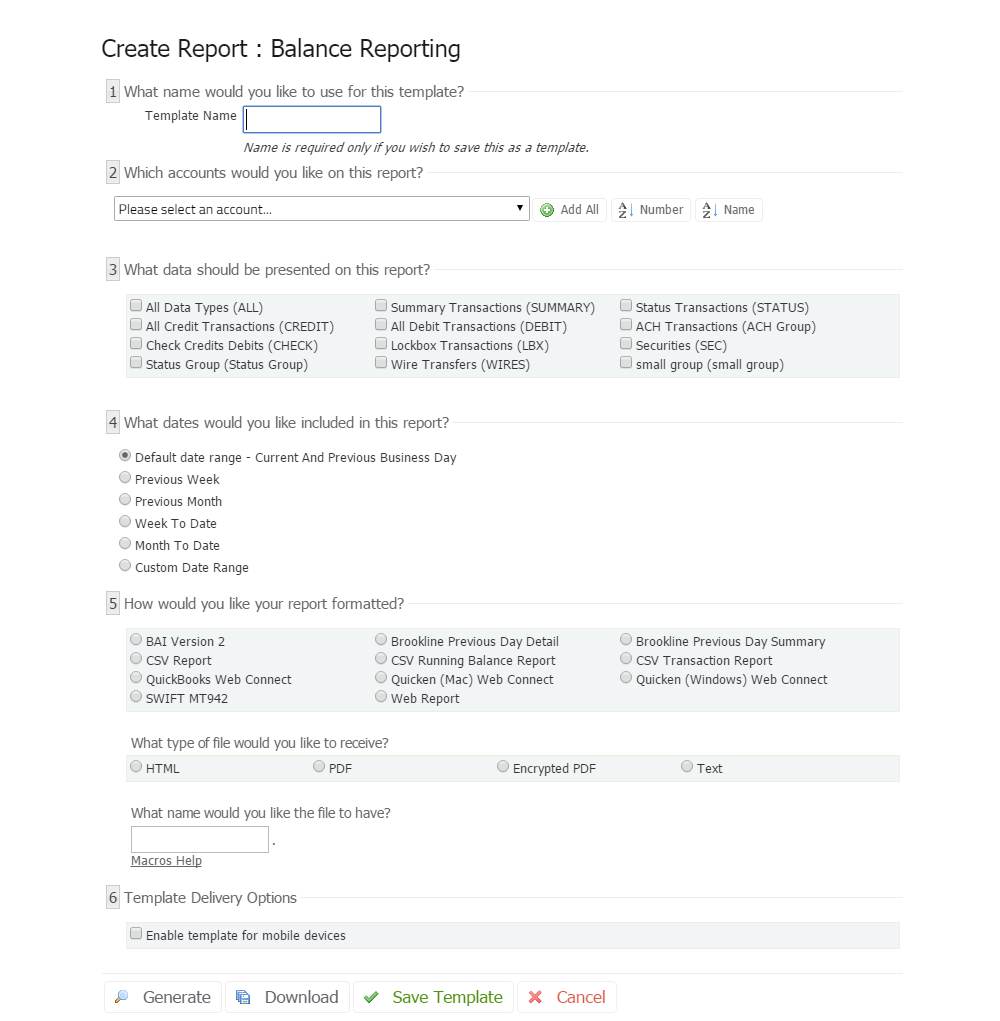The image size is (1000, 1021).
Task: Click the Download report icon
Action: [x=243, y=997]
